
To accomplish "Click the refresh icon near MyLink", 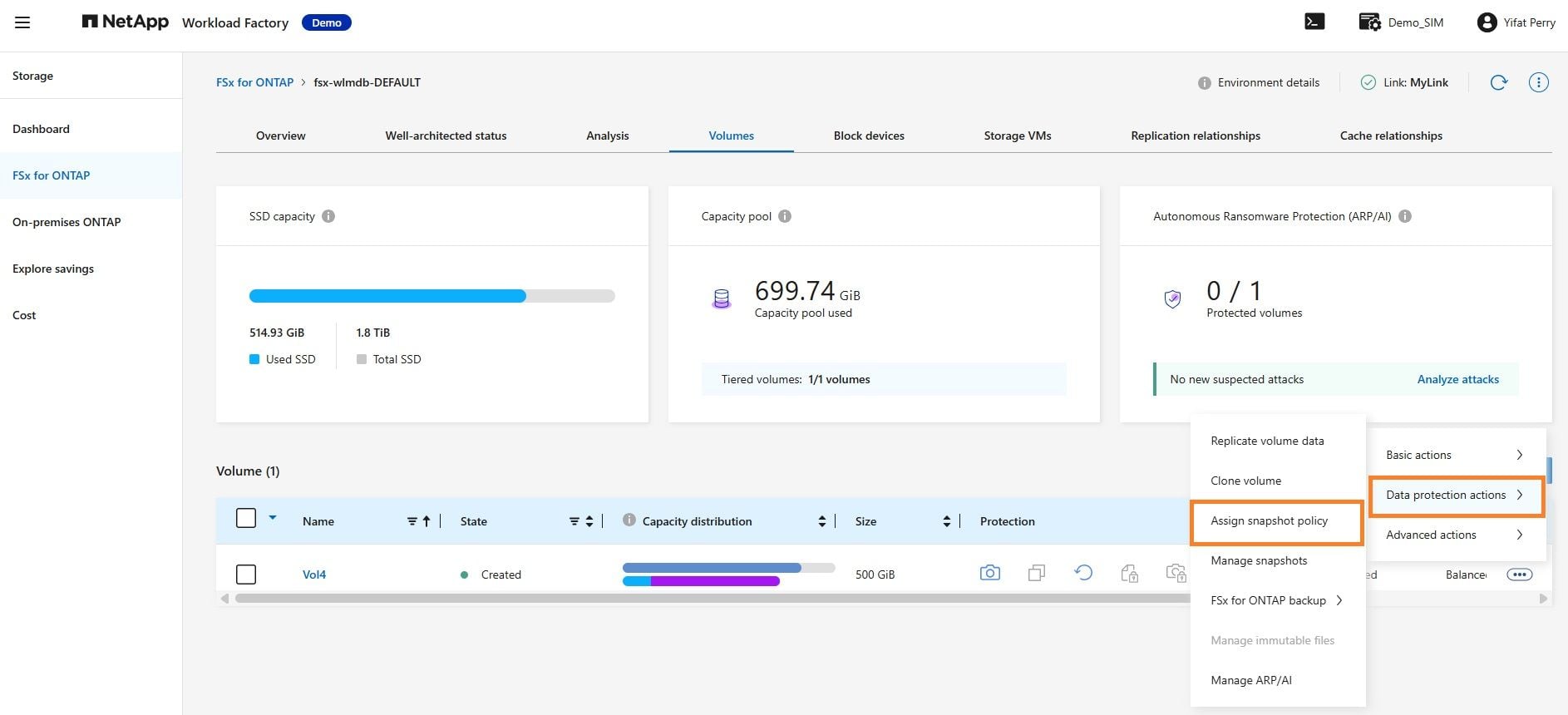I will pos(1498,82).
